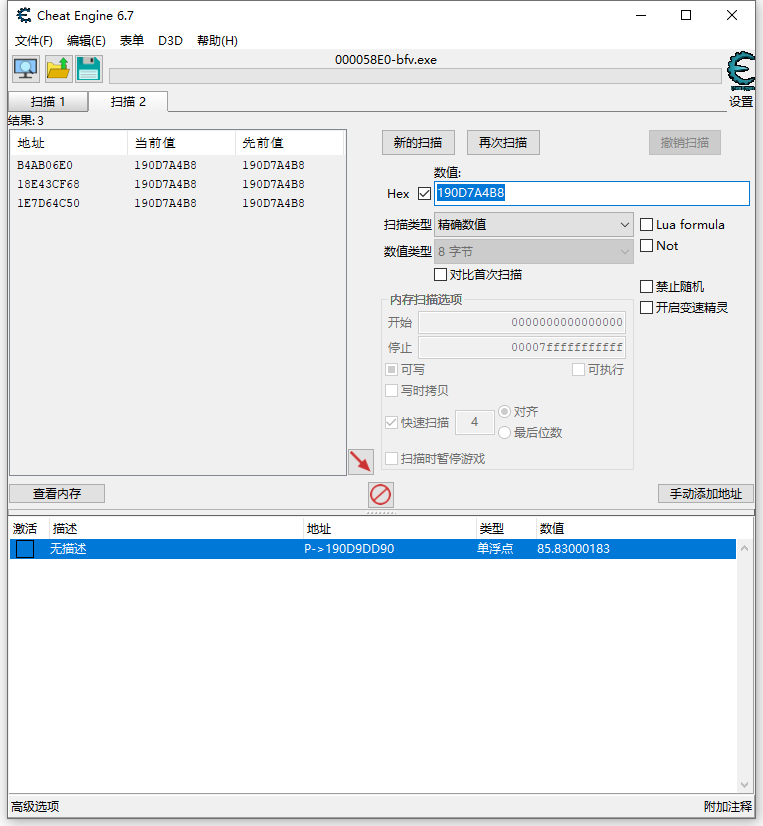Click pointer address P->190D9DD90

349,549
